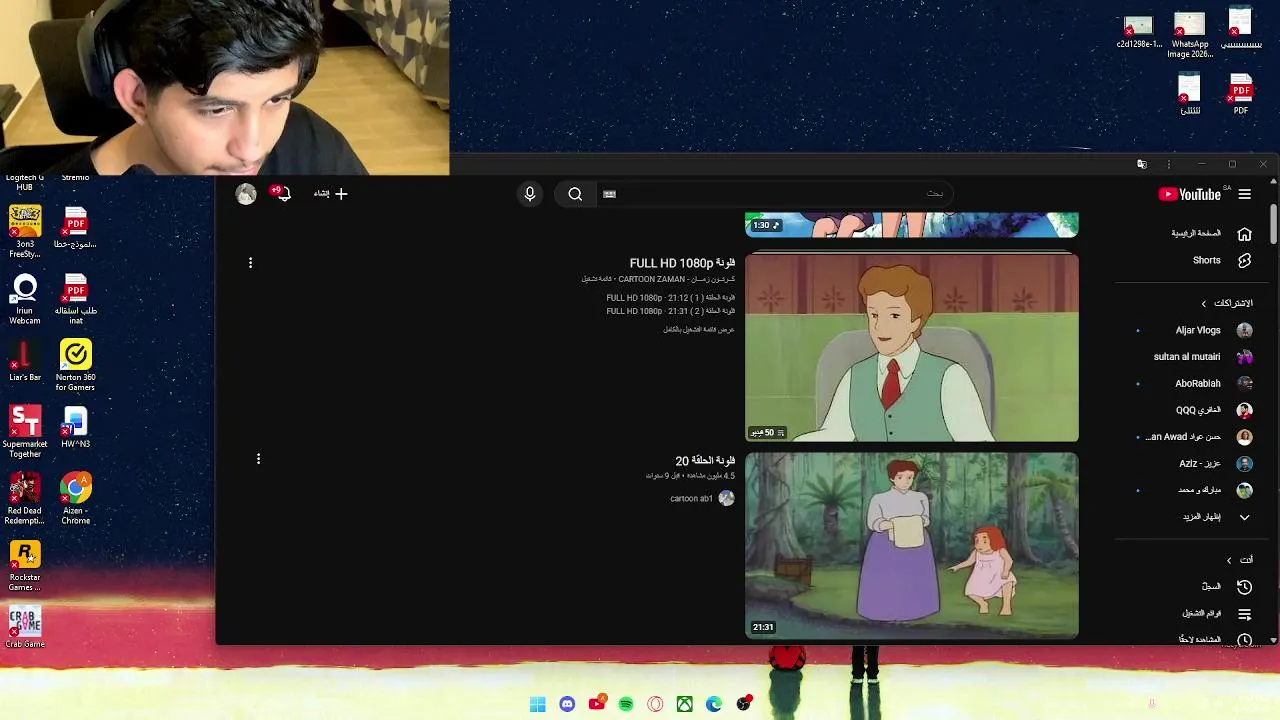The width and height of the screenshot is (1280, 720).
Task: Click the CARTOON ZAMAN channel name
Action: [658, 279]
